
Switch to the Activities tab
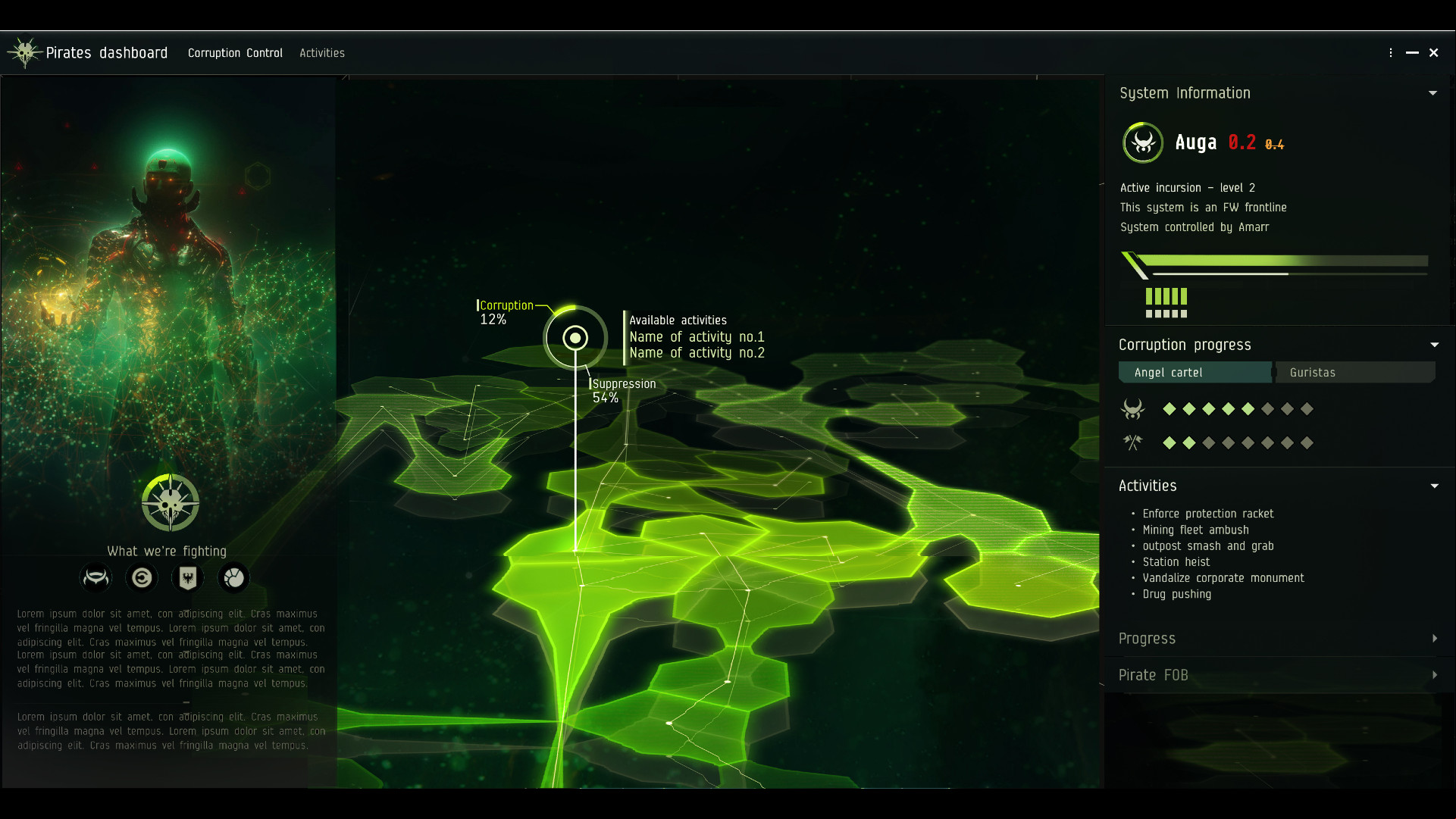[x=322, y=53]
